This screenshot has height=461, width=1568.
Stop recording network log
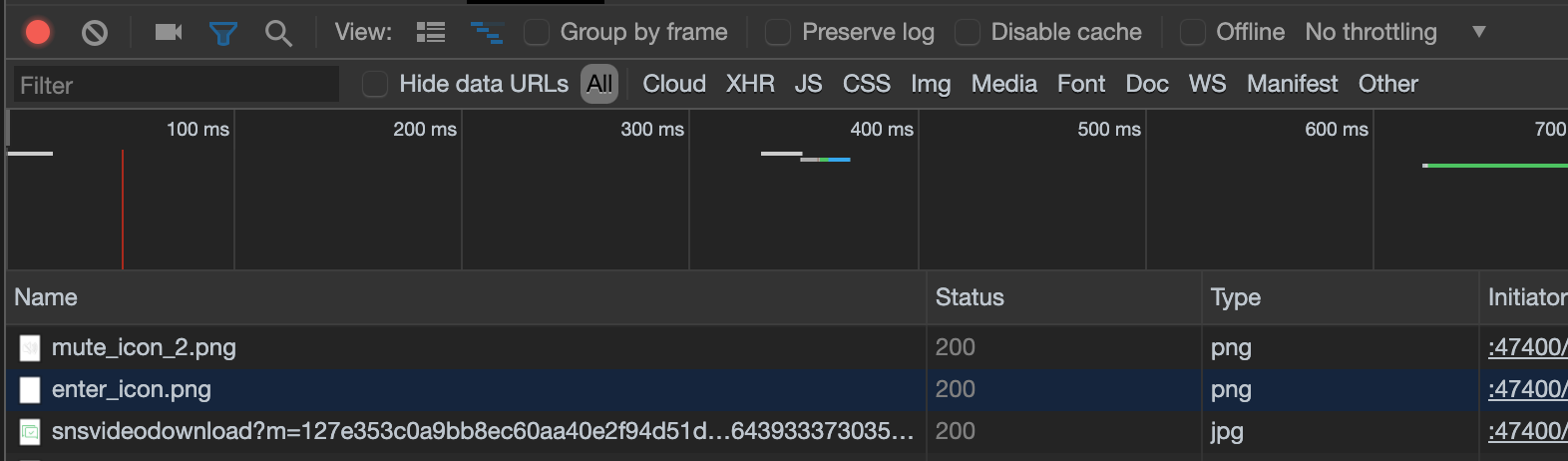tap(38, 33)
